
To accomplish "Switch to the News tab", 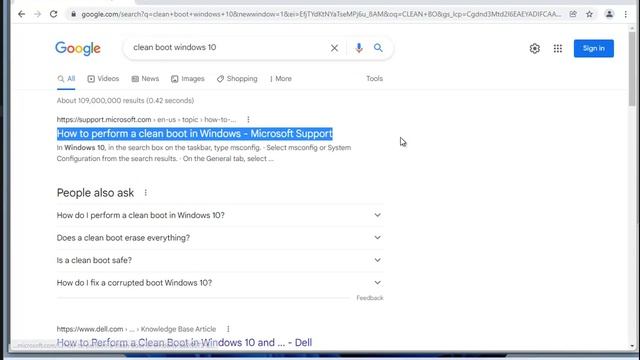I will point(145,79).
